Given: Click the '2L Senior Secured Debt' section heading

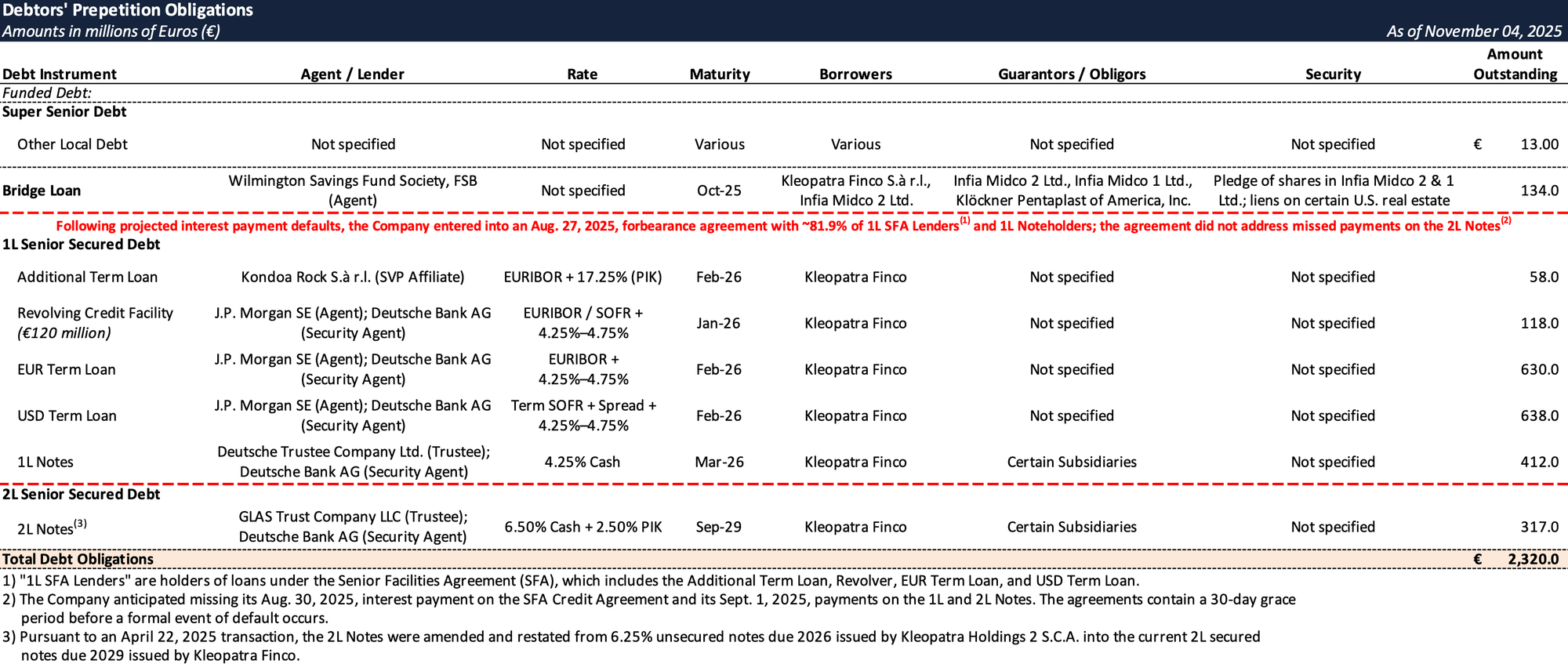Looking at the screenshot, I should tap(81, 494).
